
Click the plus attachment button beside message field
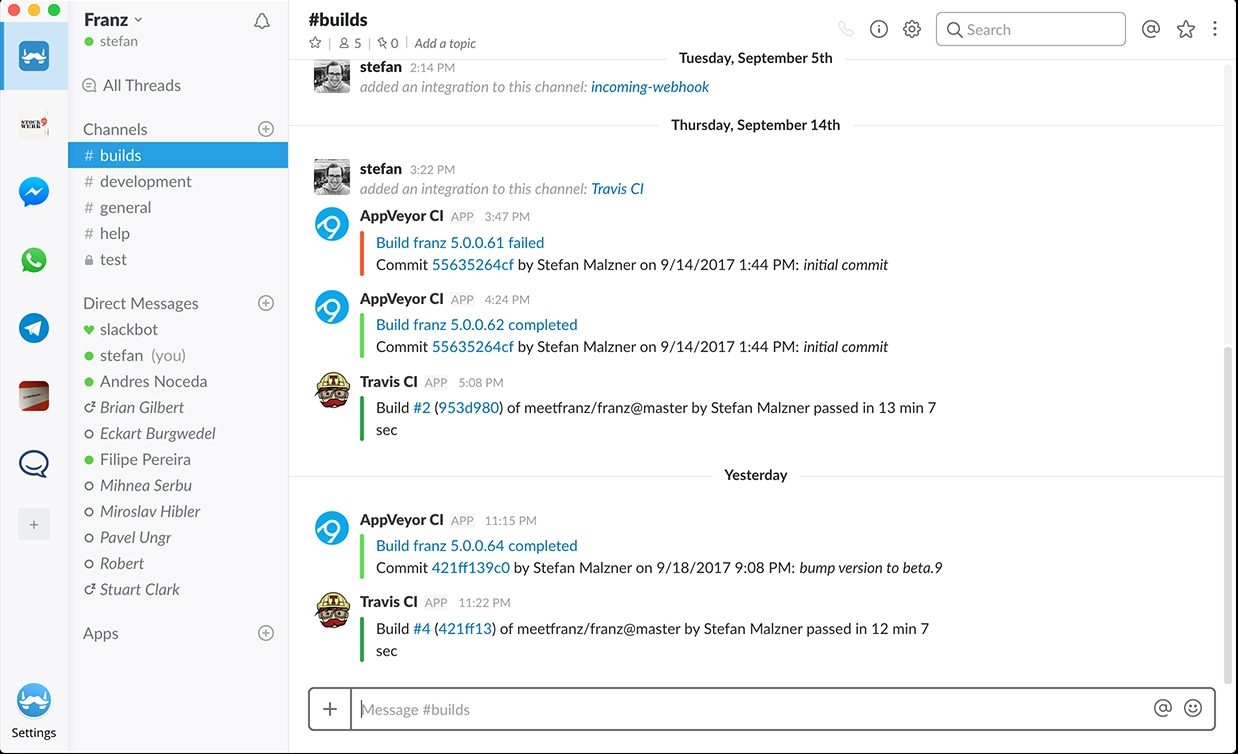(330, 709)
